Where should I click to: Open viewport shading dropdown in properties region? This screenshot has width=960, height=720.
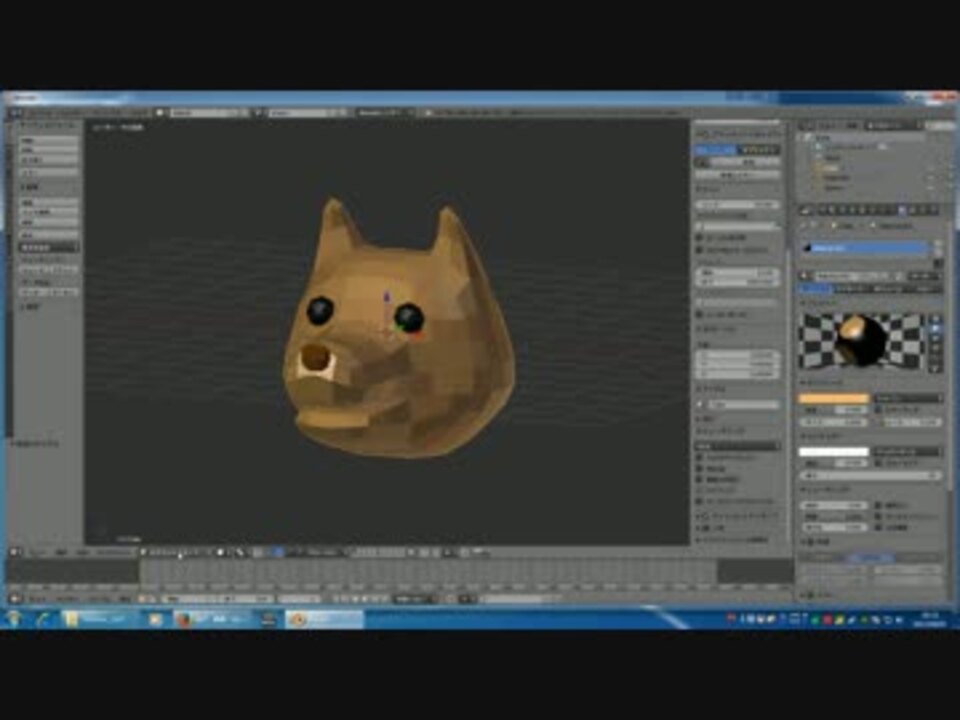pos(738,446)
